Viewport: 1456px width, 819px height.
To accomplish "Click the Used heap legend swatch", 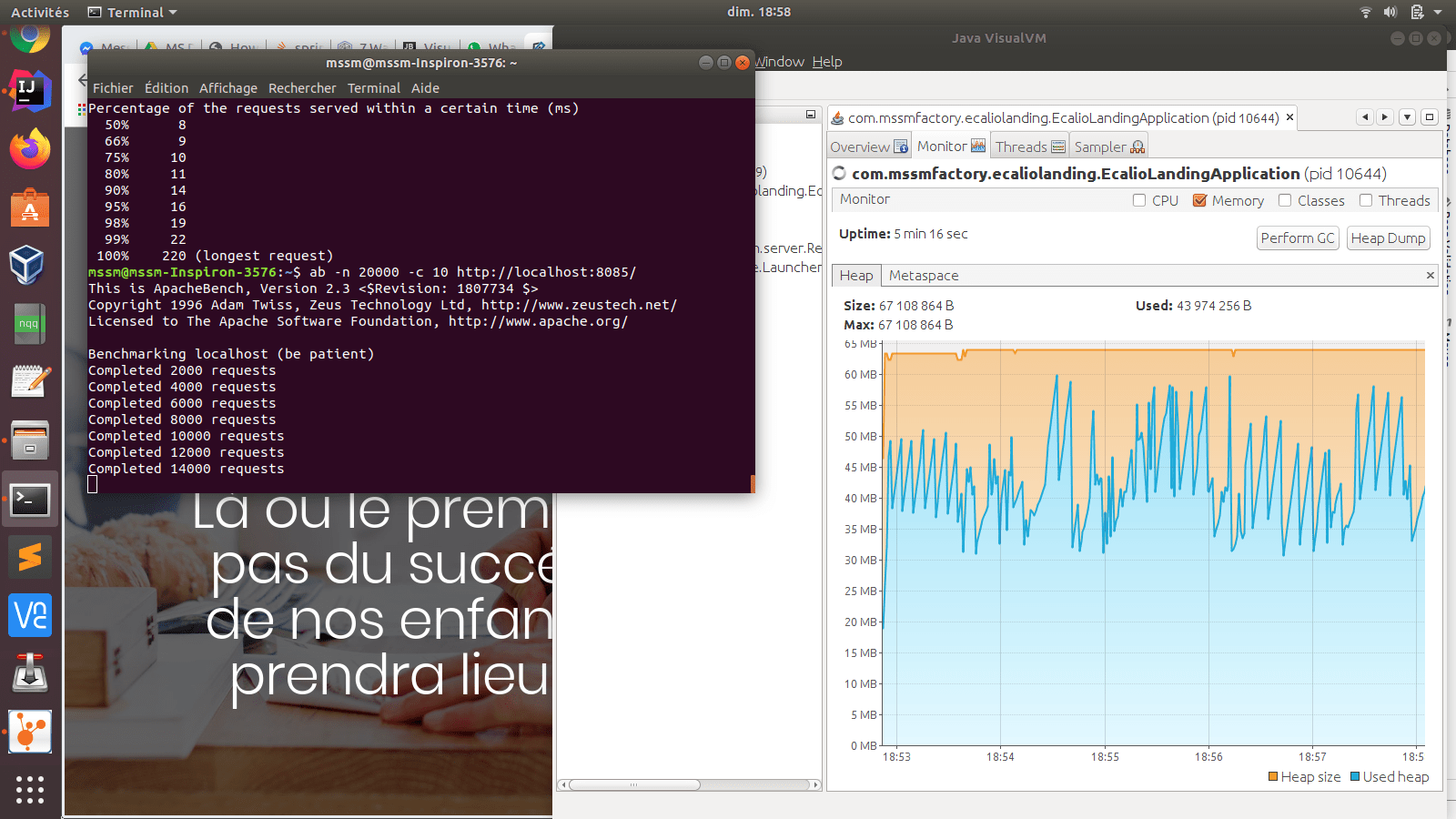I will (x=1355, y=776).
